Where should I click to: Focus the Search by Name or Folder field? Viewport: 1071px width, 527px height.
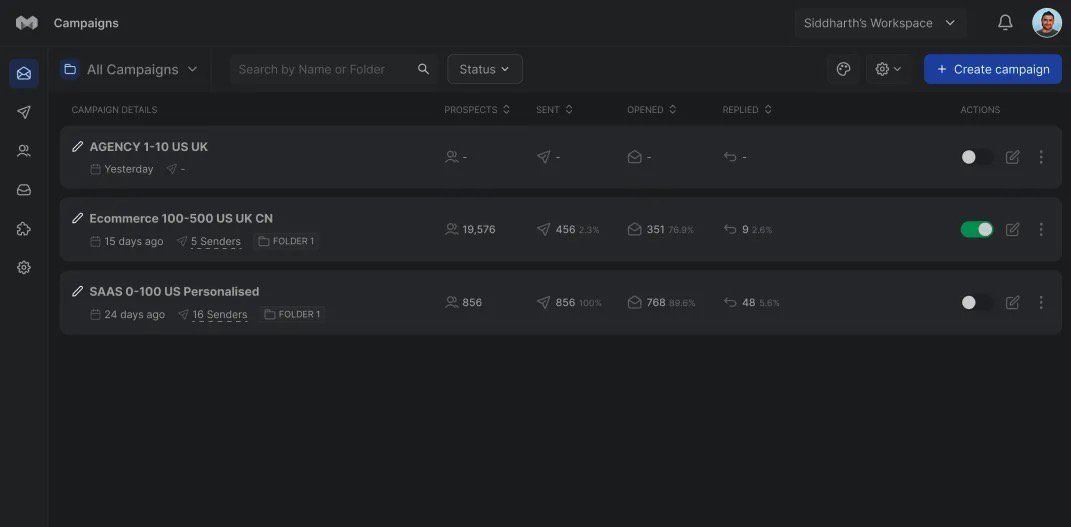point(323,69)
